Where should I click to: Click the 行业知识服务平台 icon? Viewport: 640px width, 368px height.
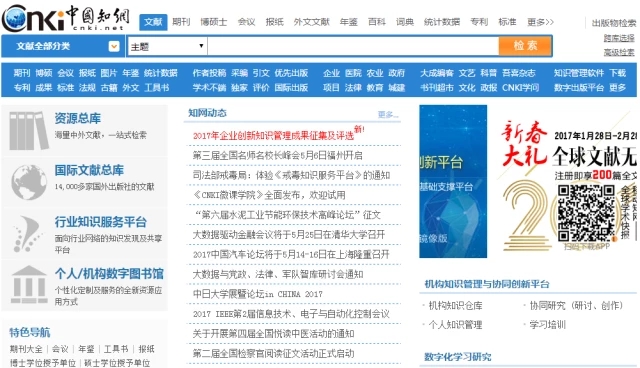[x=27, y=234]
